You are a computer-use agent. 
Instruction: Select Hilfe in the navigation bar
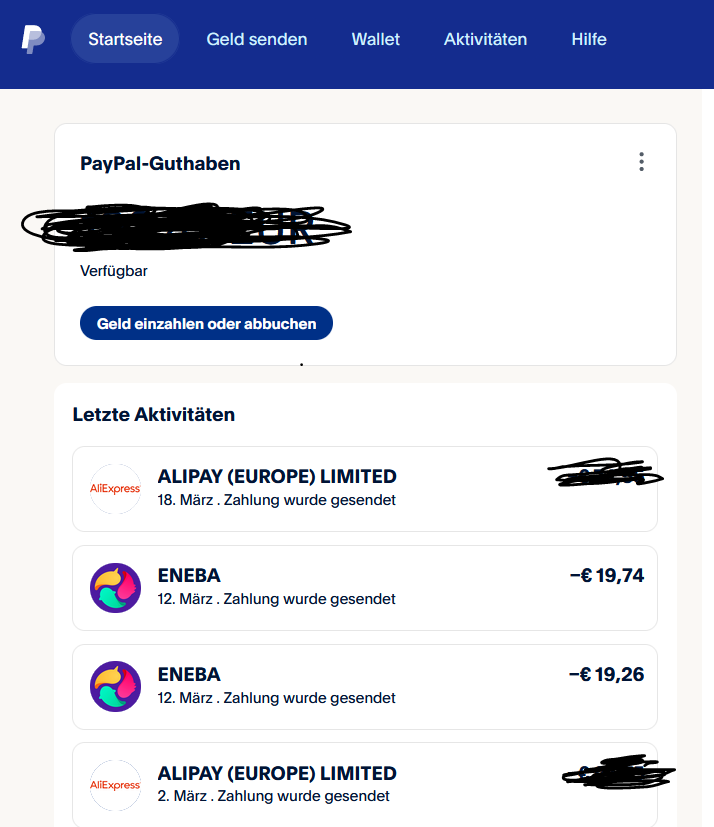(x=589, y=40)
